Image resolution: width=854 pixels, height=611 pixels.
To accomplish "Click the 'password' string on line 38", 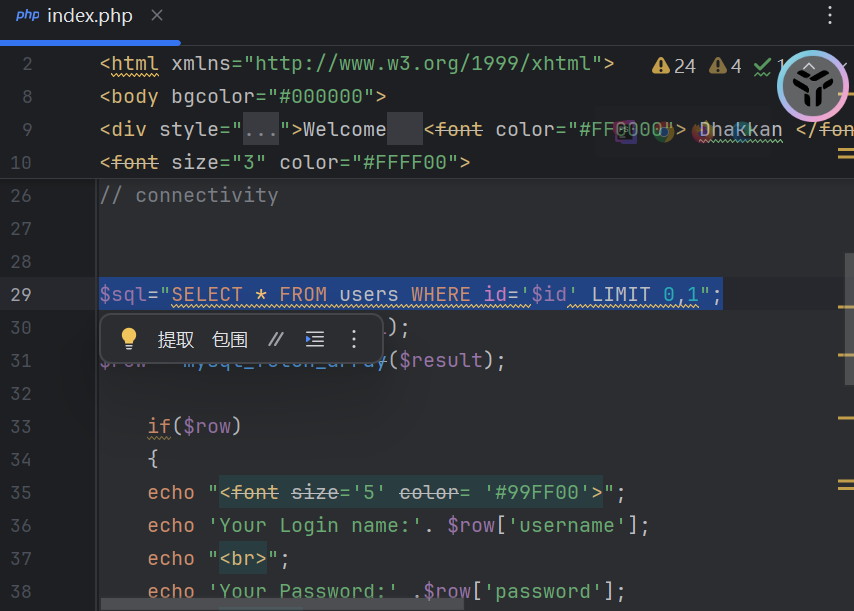I will pos(542,591).
